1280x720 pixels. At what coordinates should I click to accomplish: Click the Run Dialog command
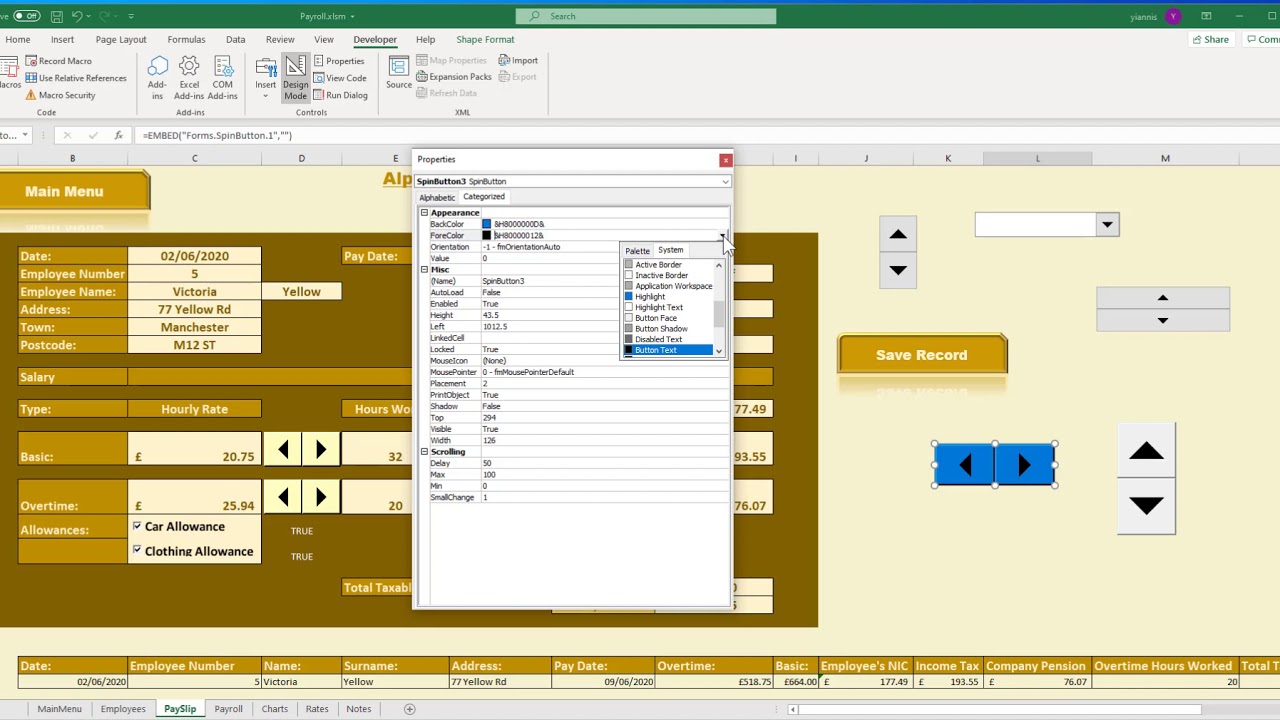340,95
